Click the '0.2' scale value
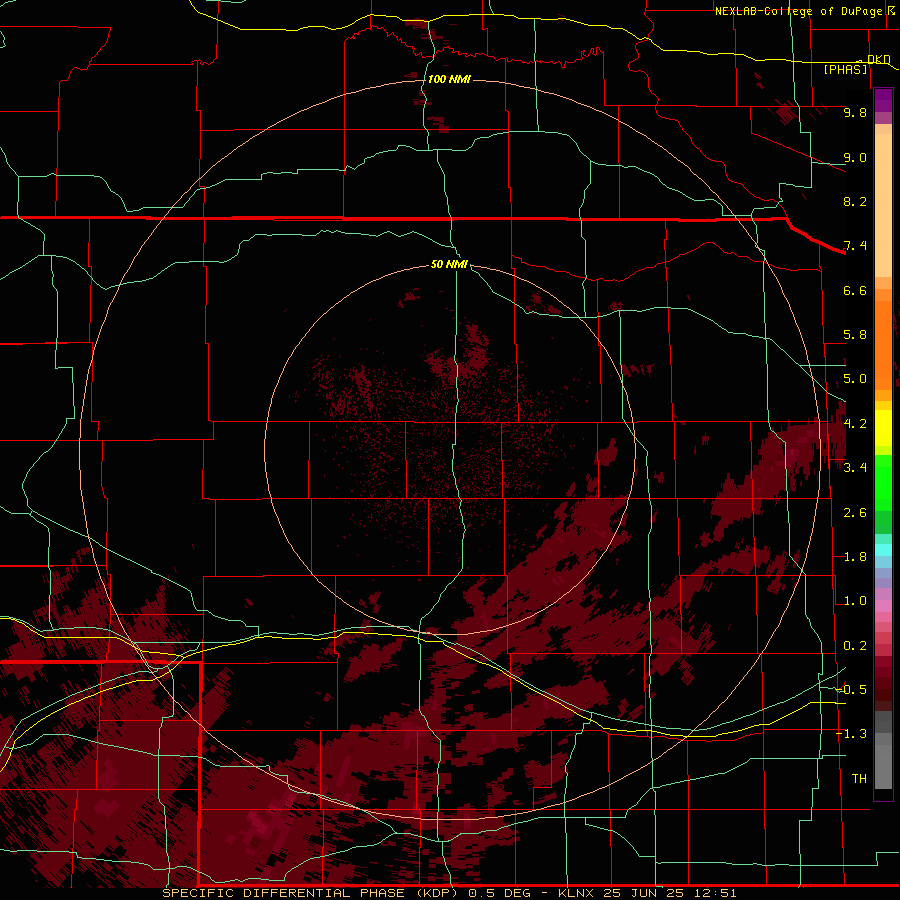Image resolution: width=900 pixels, height=900 pixels. point(855,646)
